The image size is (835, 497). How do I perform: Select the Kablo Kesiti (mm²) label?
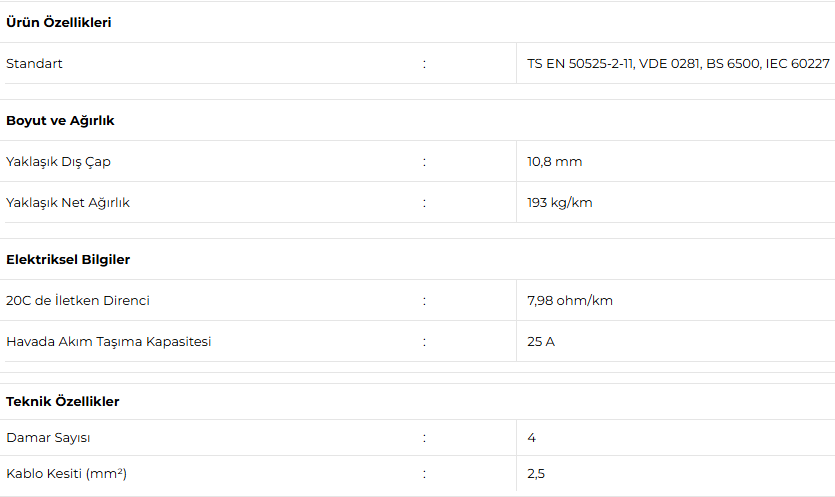coord(66,473)
